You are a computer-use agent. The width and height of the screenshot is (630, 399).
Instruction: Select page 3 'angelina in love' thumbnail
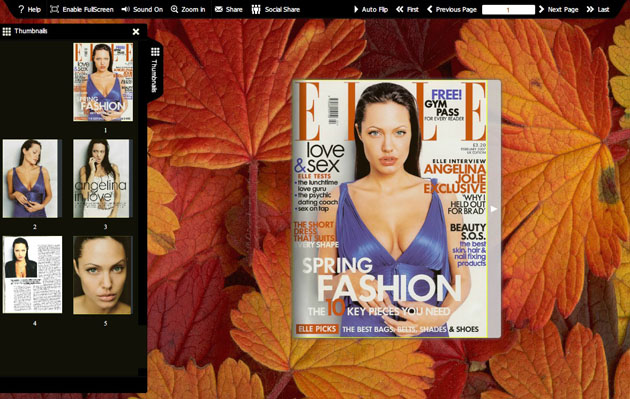click(x=102, y=178)
